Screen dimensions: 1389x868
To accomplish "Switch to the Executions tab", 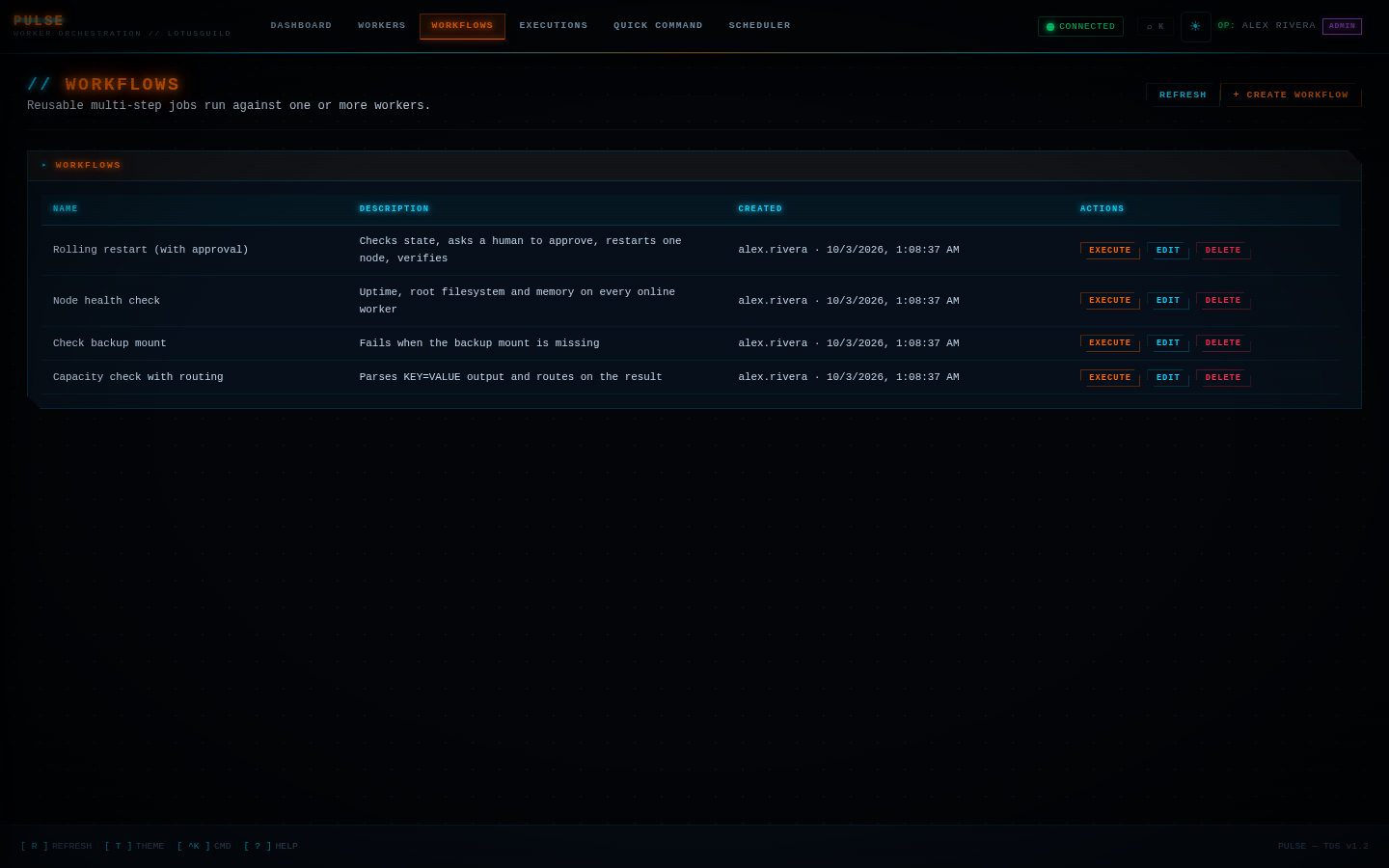I will click(554, 26).
